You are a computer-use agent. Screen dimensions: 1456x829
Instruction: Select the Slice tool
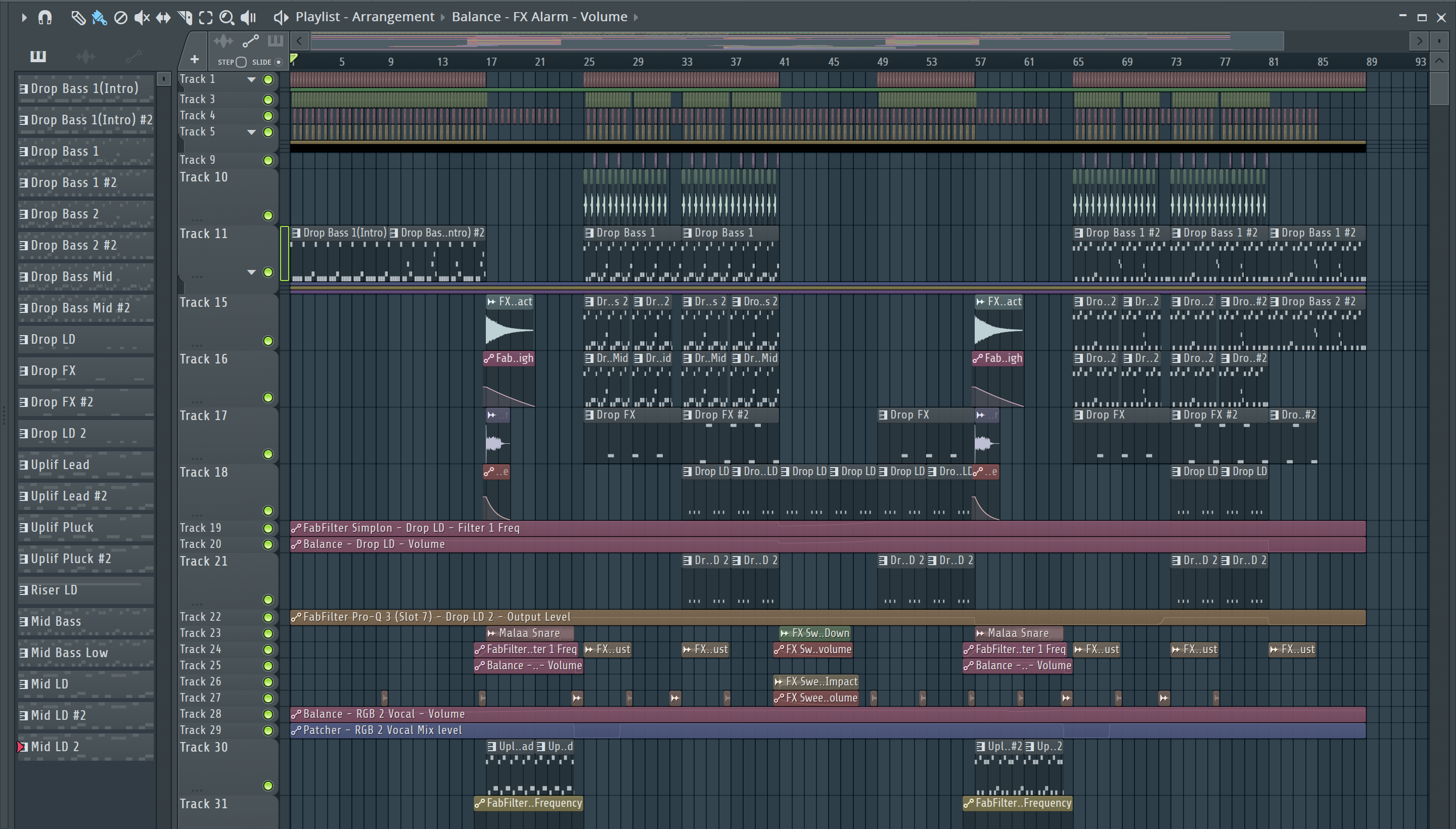185,18
